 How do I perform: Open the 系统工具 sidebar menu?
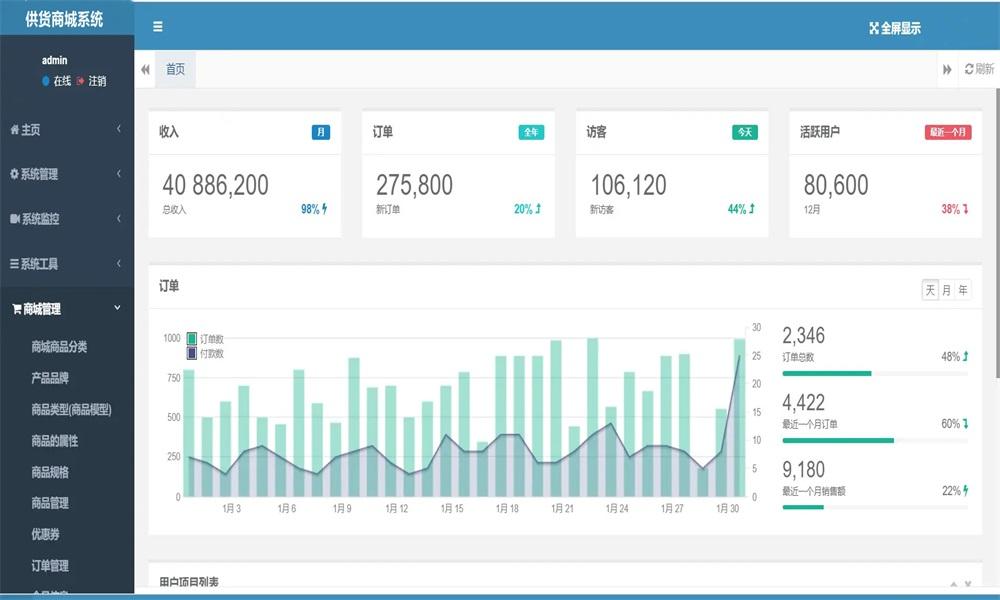click(x=67, y=263)
